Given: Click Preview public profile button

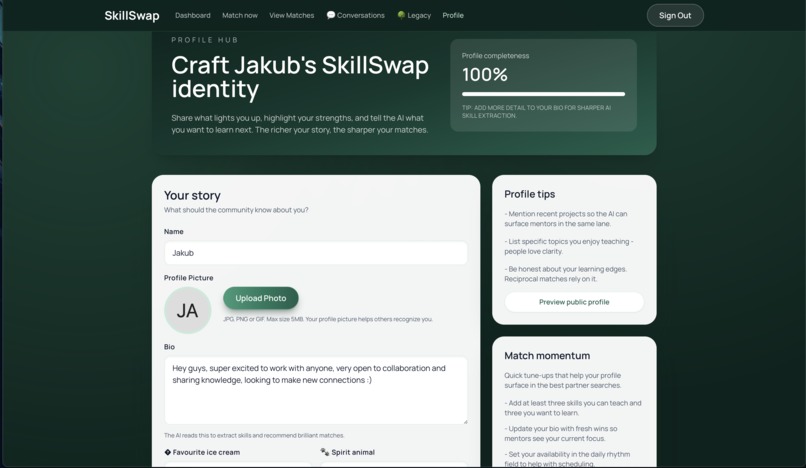Looking at the screenshot, I should pos(574,302).
